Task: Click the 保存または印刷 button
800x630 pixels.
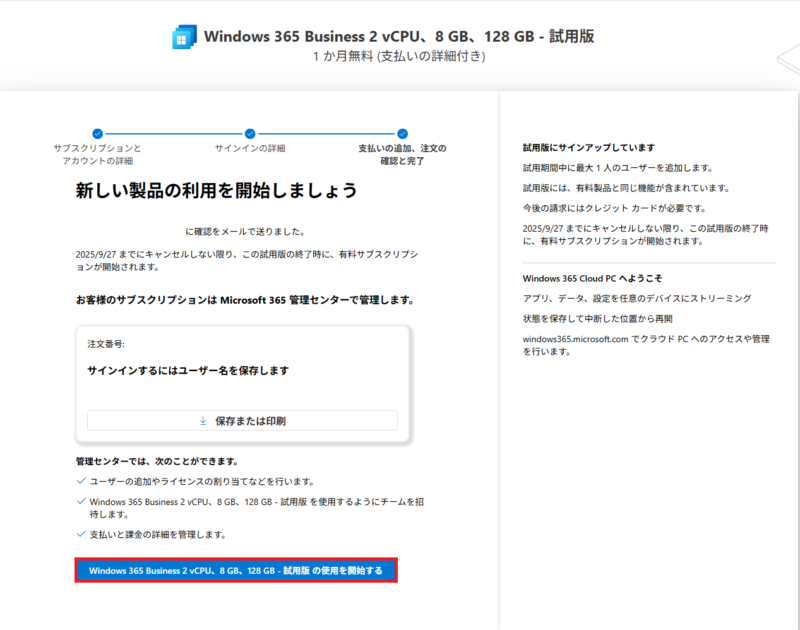Action: pos(242,421)
